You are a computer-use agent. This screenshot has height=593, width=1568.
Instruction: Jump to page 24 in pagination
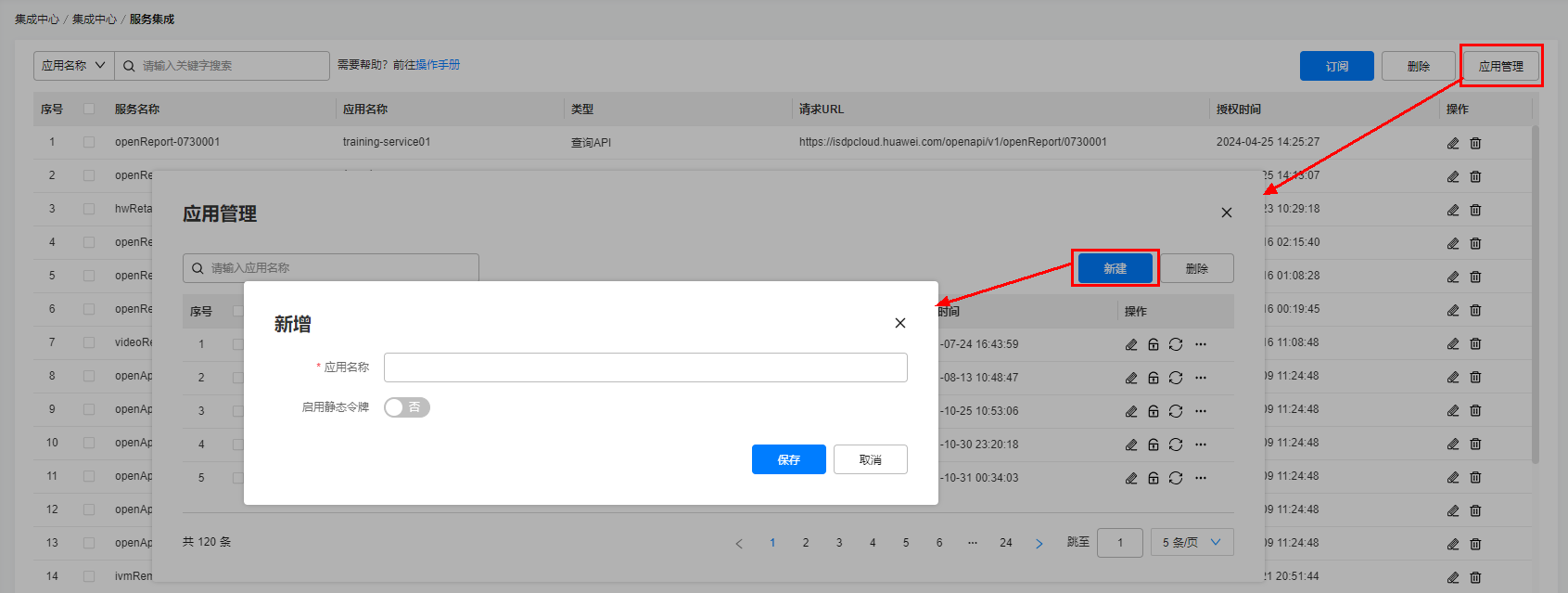click(x=1006, y=543)
